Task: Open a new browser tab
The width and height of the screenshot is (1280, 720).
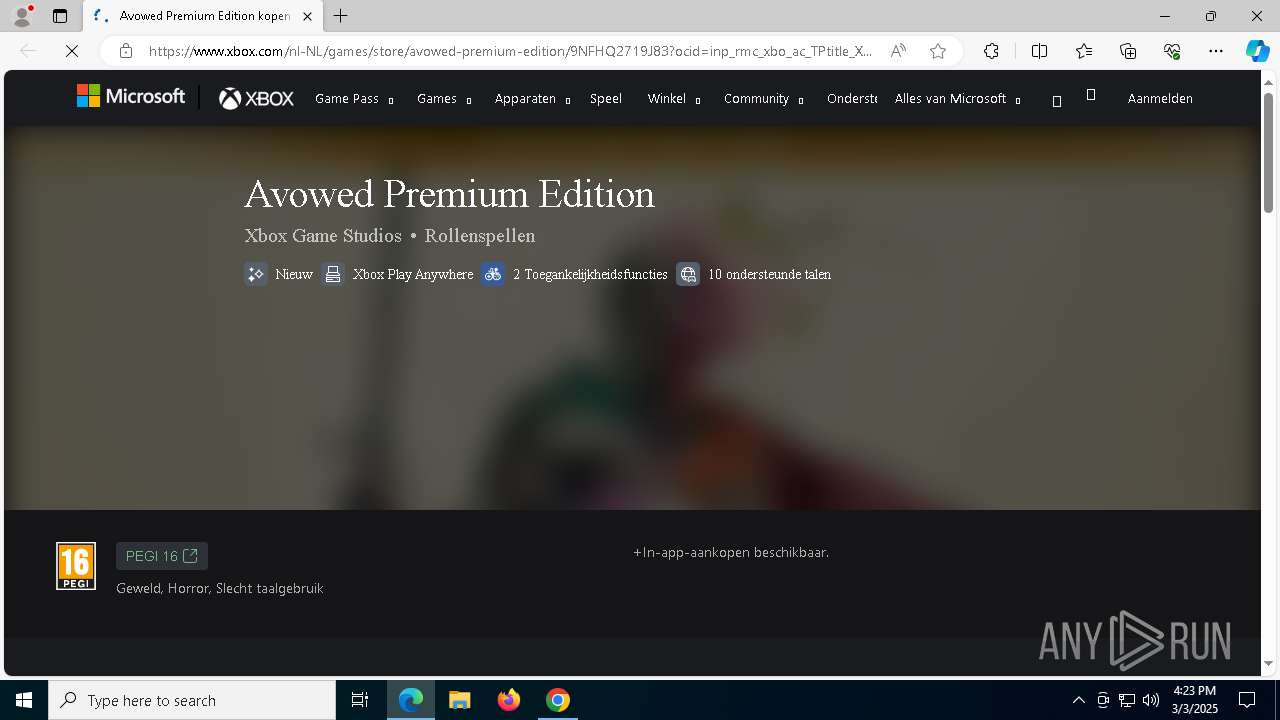Action: pyautogui.click(x=341, y=16)
